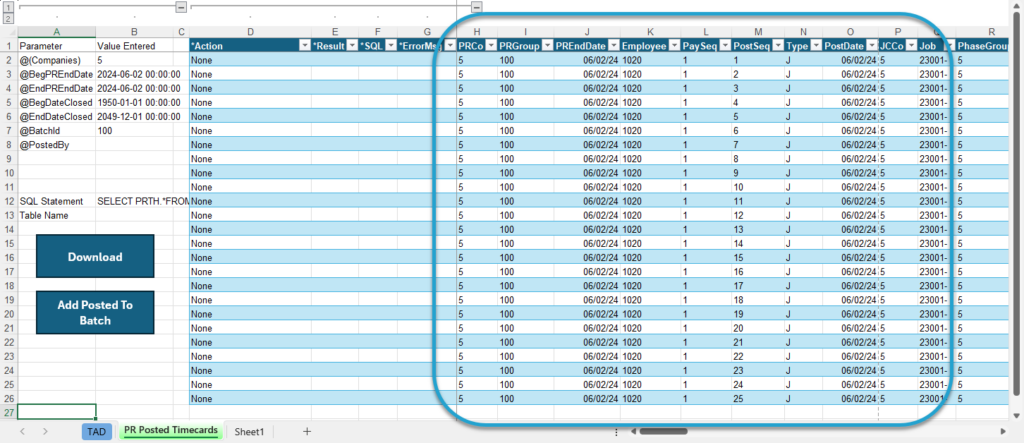Click the horizontal scrollbar thumb

pyautogui.click(x=666, y=431)
